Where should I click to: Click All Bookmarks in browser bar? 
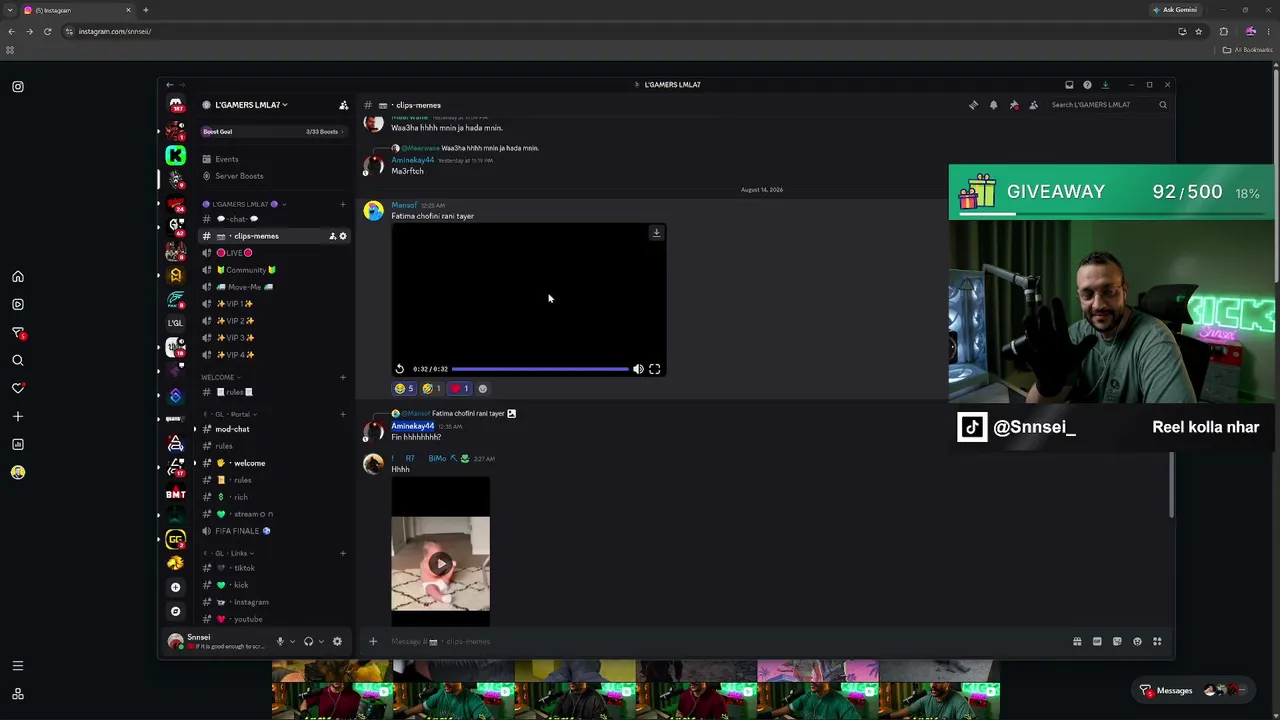click(x=1248, y=50)
